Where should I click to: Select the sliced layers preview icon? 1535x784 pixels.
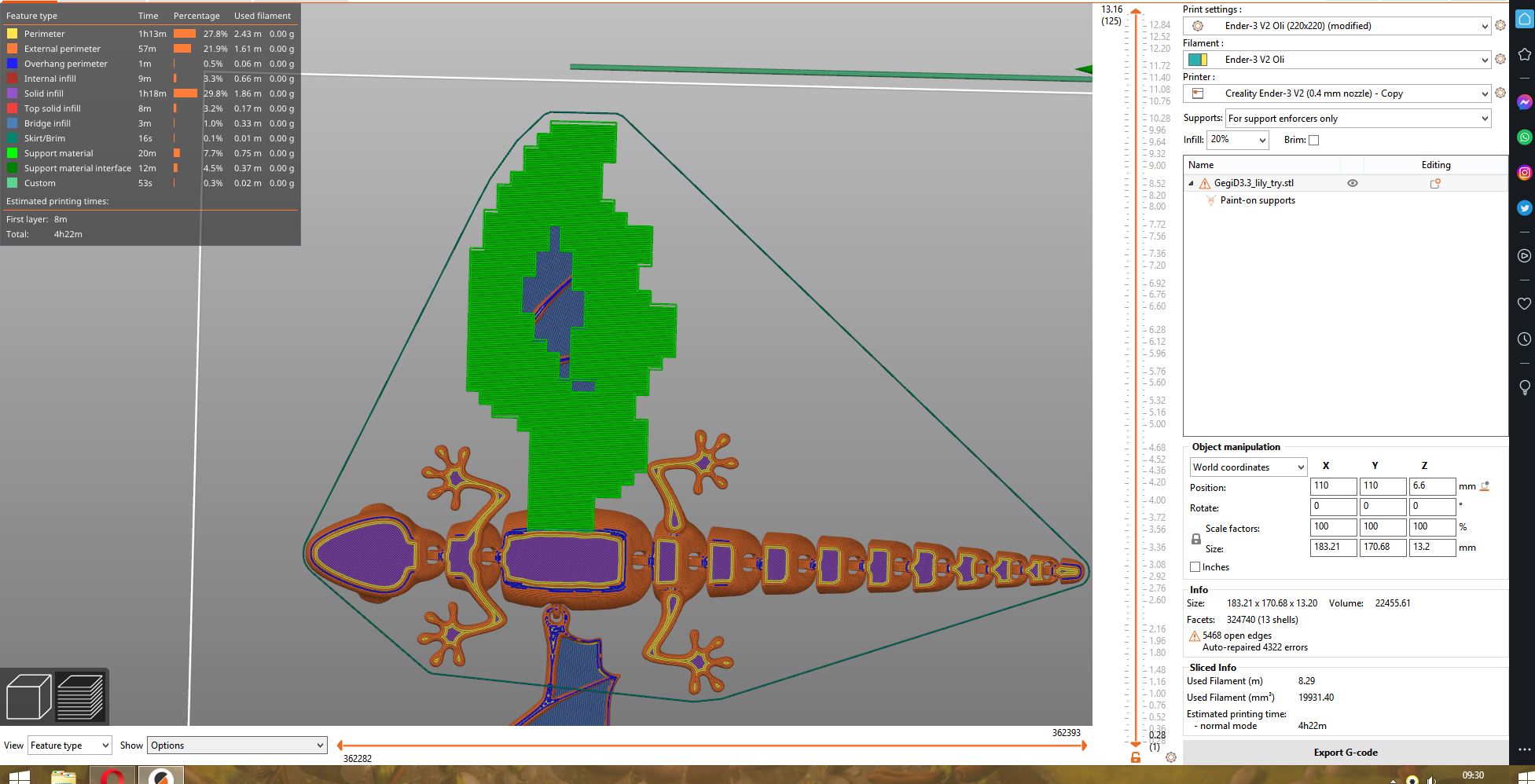coord(80,696)
